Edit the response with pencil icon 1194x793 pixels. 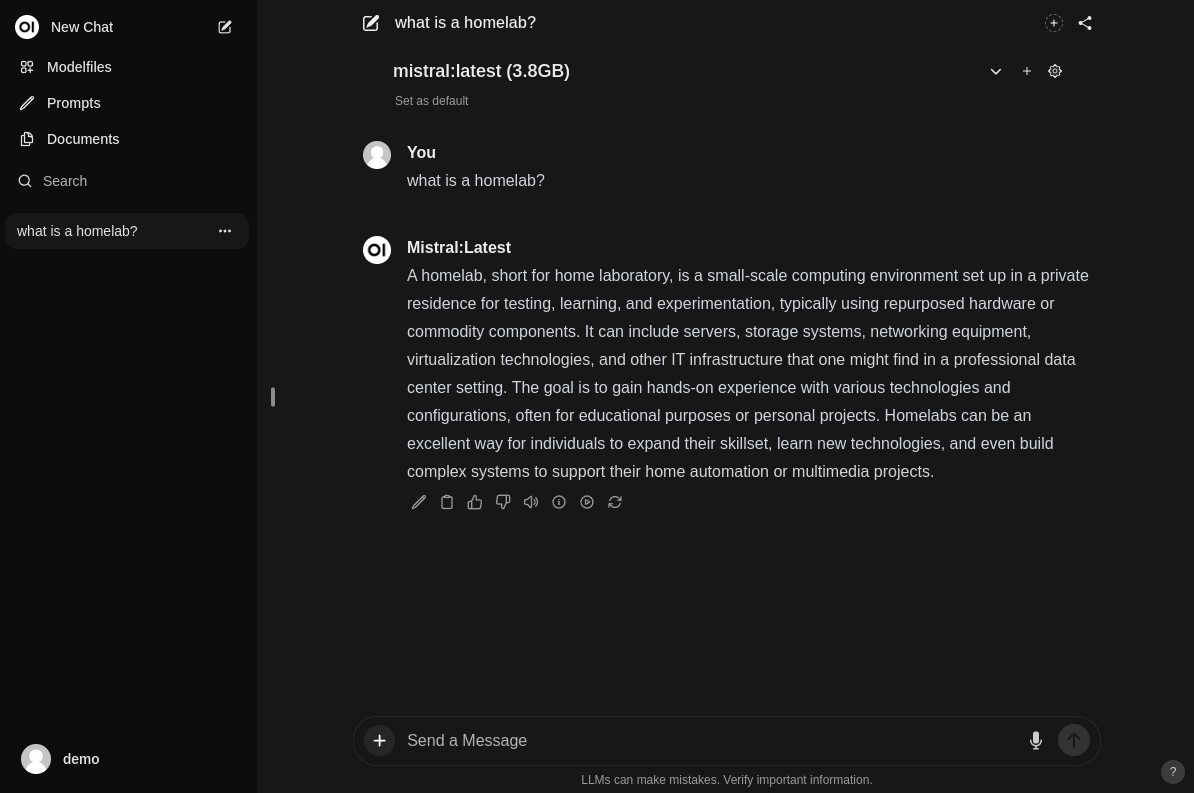[x=419, y=502]
